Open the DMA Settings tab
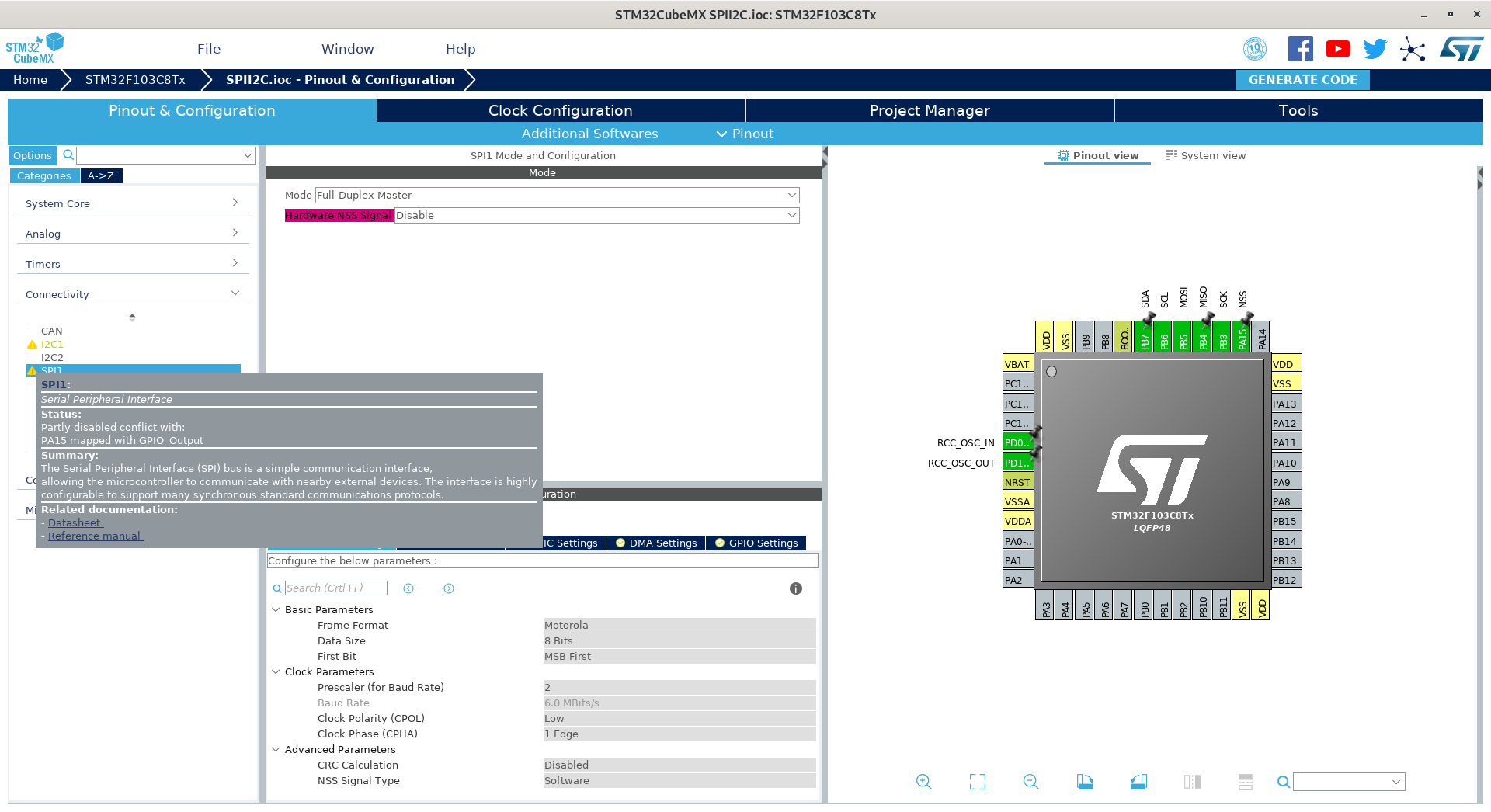 [656, 543]
